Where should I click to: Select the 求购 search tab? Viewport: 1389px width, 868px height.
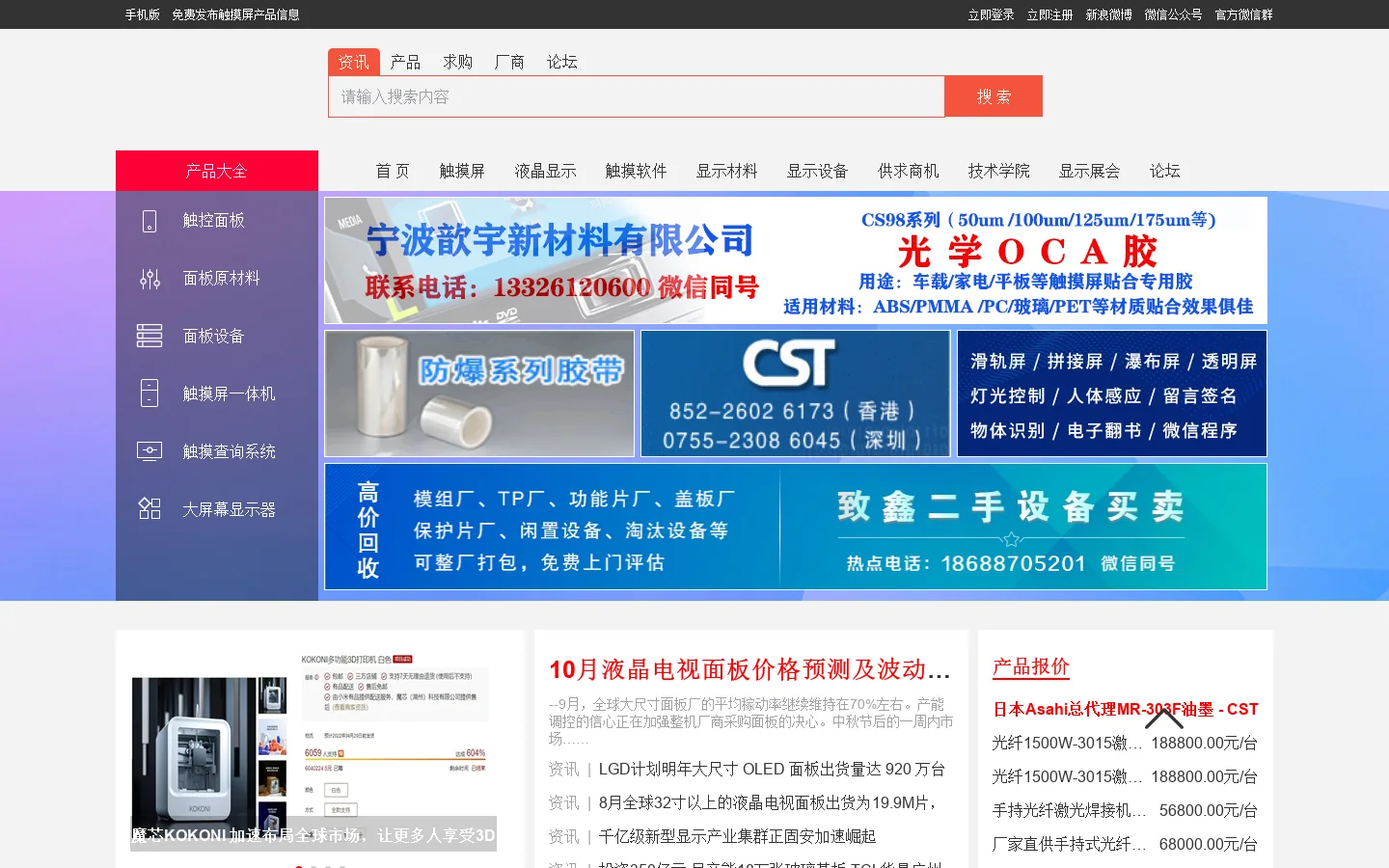457,62
